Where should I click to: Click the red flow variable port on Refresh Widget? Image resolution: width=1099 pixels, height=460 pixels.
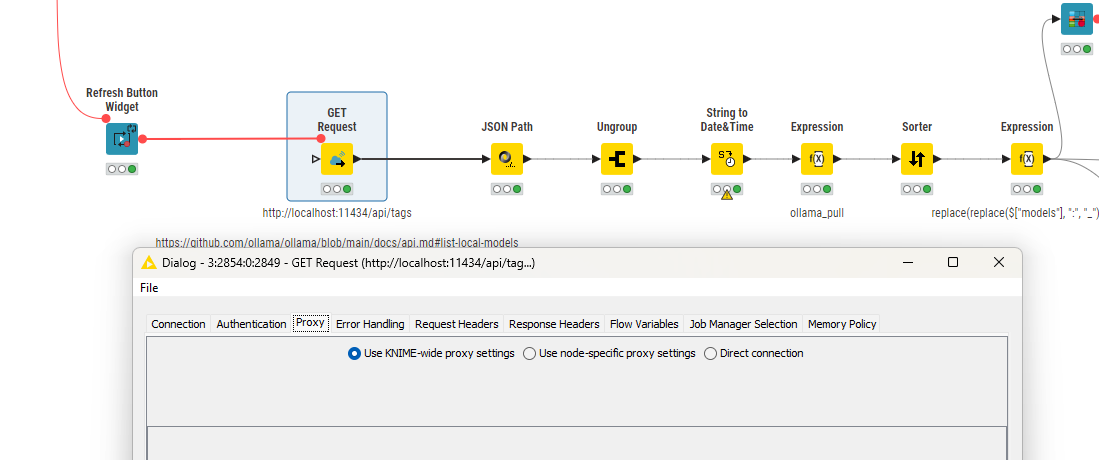point(142,139)
